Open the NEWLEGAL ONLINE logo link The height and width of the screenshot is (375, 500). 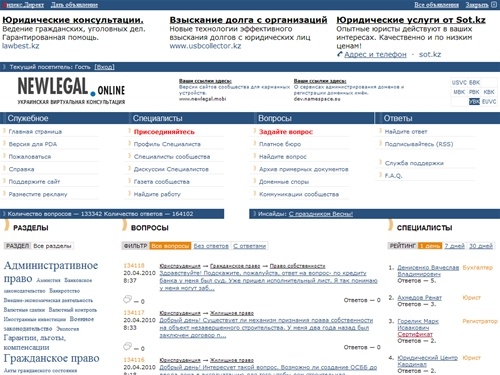click(71, 91)
